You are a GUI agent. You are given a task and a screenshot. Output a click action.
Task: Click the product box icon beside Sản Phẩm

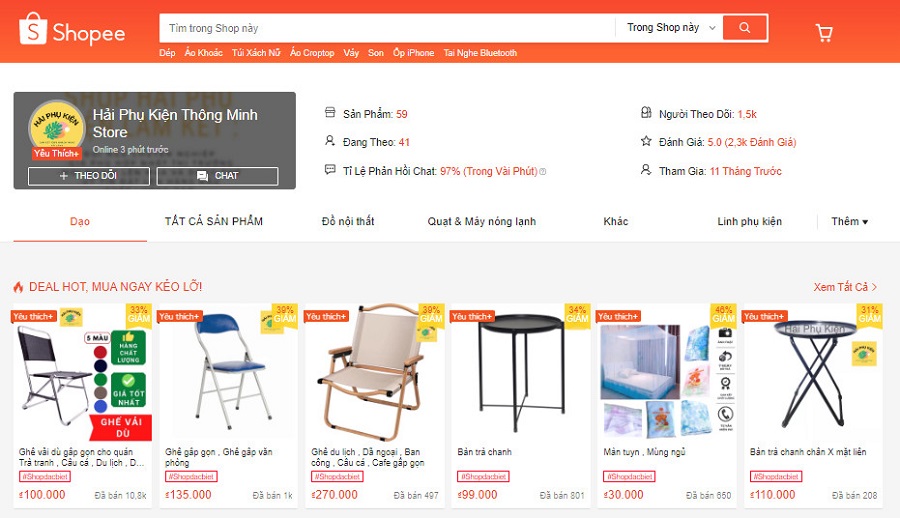tap(330, 113)
